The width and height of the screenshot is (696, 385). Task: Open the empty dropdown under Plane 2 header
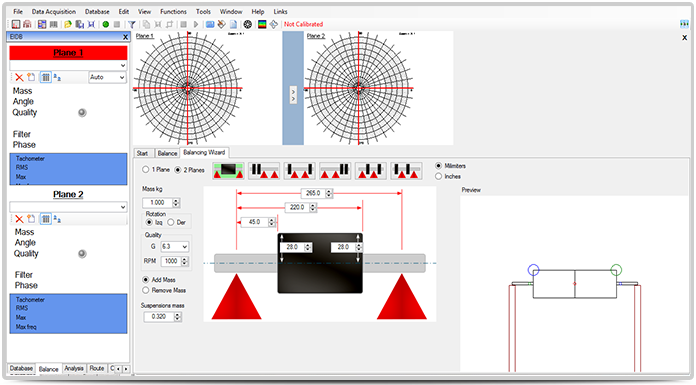[x=68, y=207]
